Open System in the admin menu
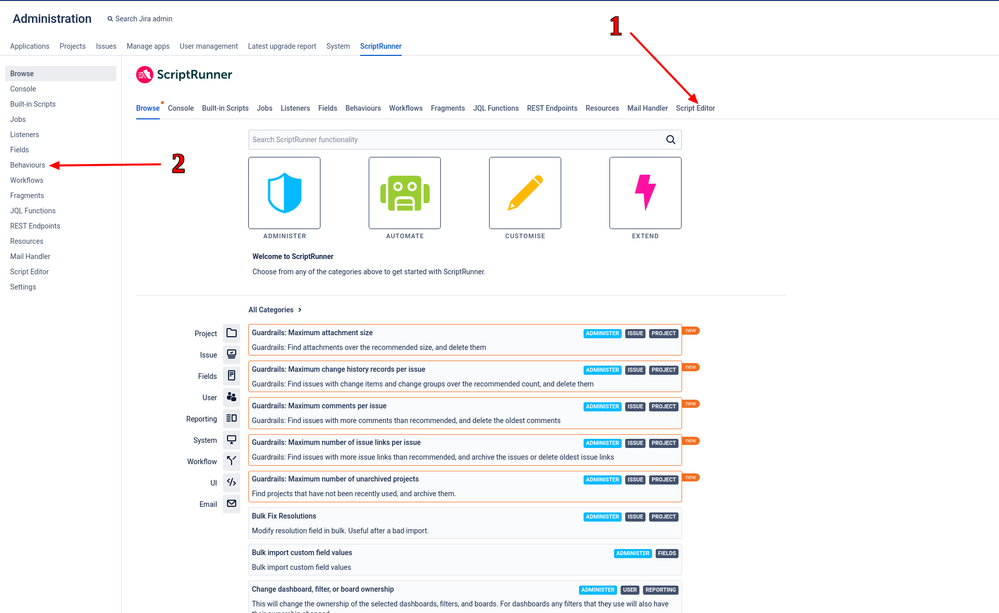This screenshot has width=999, height=613. 338,47
